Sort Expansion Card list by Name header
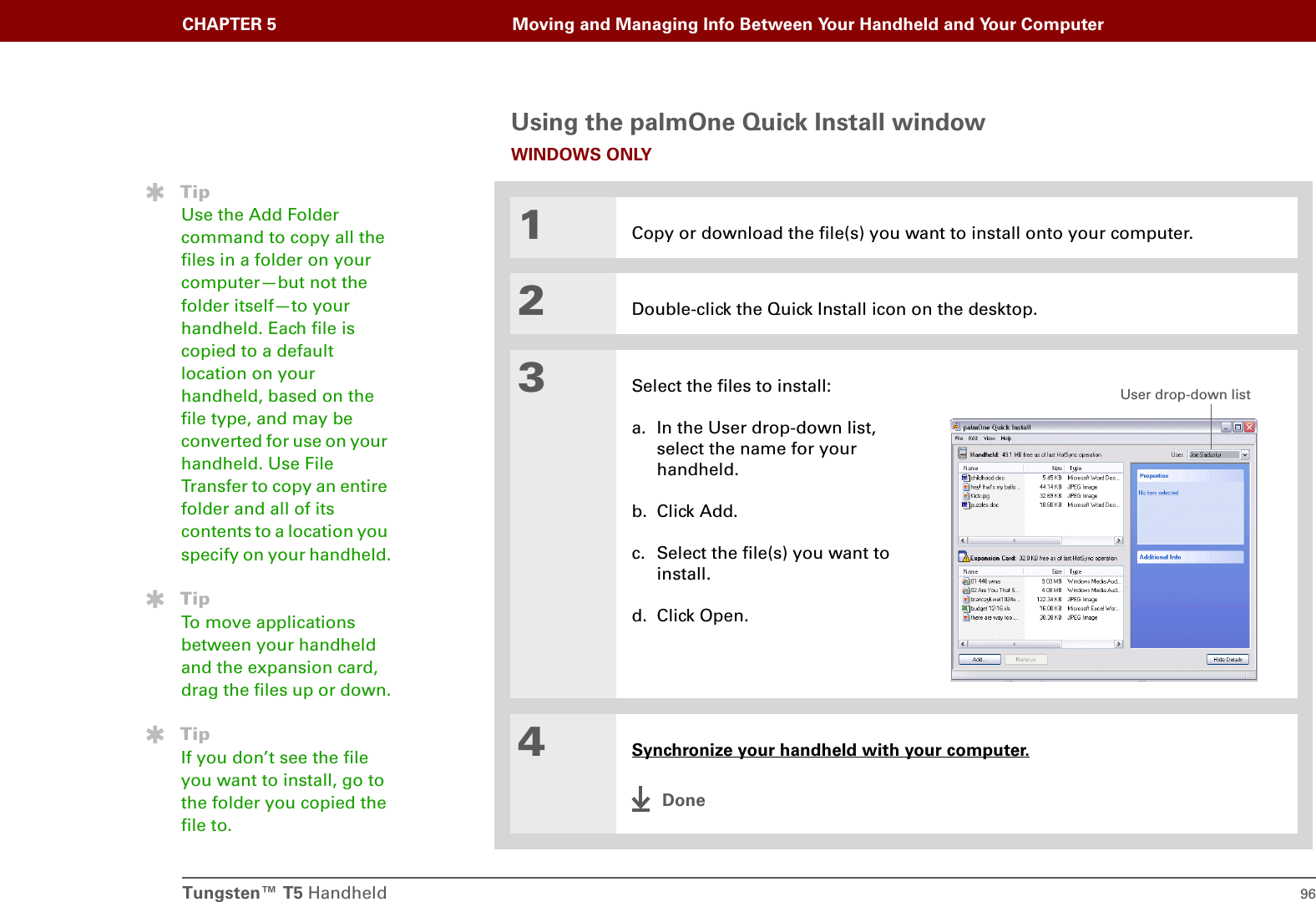1316x902 pixels. [x=991, y=571]
